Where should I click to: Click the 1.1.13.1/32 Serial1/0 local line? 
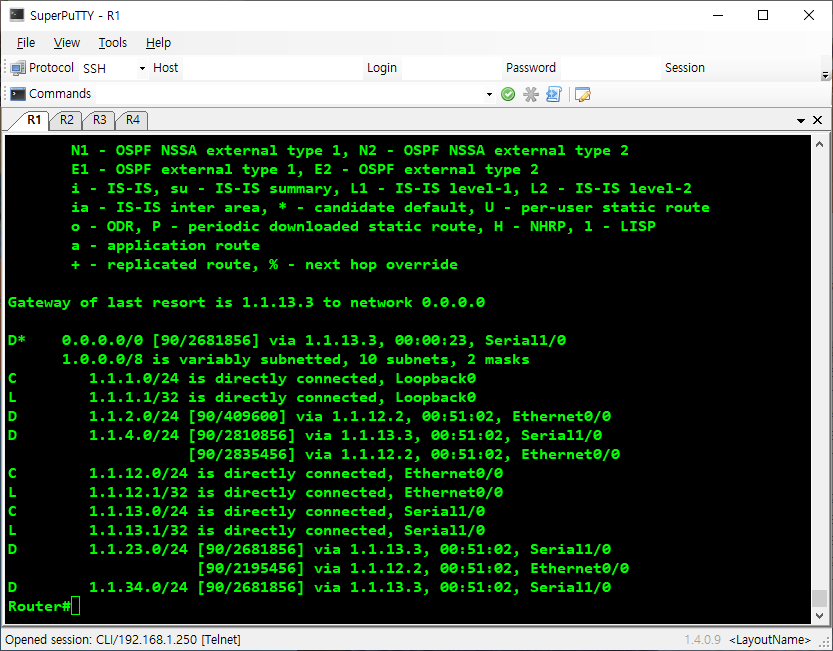246,530
